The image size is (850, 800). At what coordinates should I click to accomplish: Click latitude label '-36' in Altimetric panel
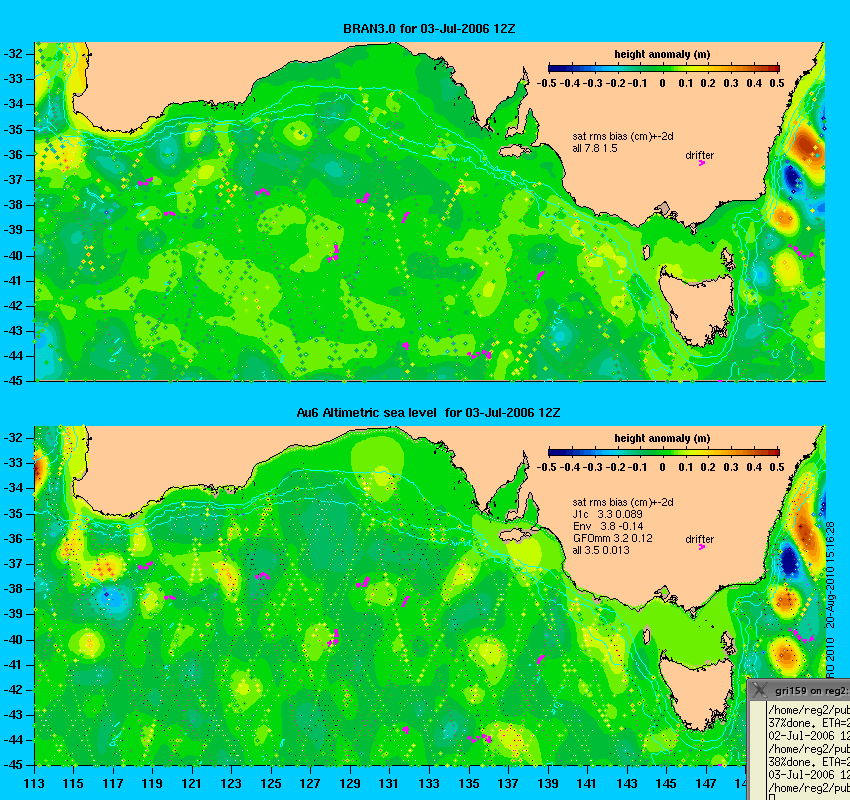point(13,538)
